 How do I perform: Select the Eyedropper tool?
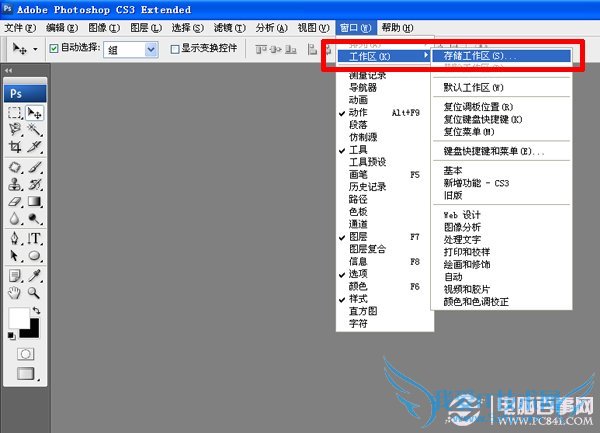pos(35,275)
